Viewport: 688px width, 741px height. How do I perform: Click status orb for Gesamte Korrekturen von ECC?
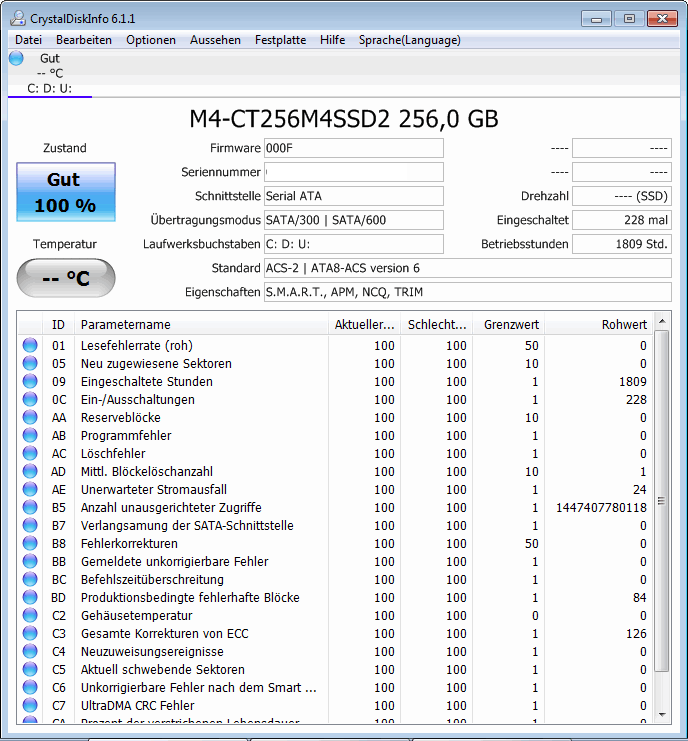(30, 633)
